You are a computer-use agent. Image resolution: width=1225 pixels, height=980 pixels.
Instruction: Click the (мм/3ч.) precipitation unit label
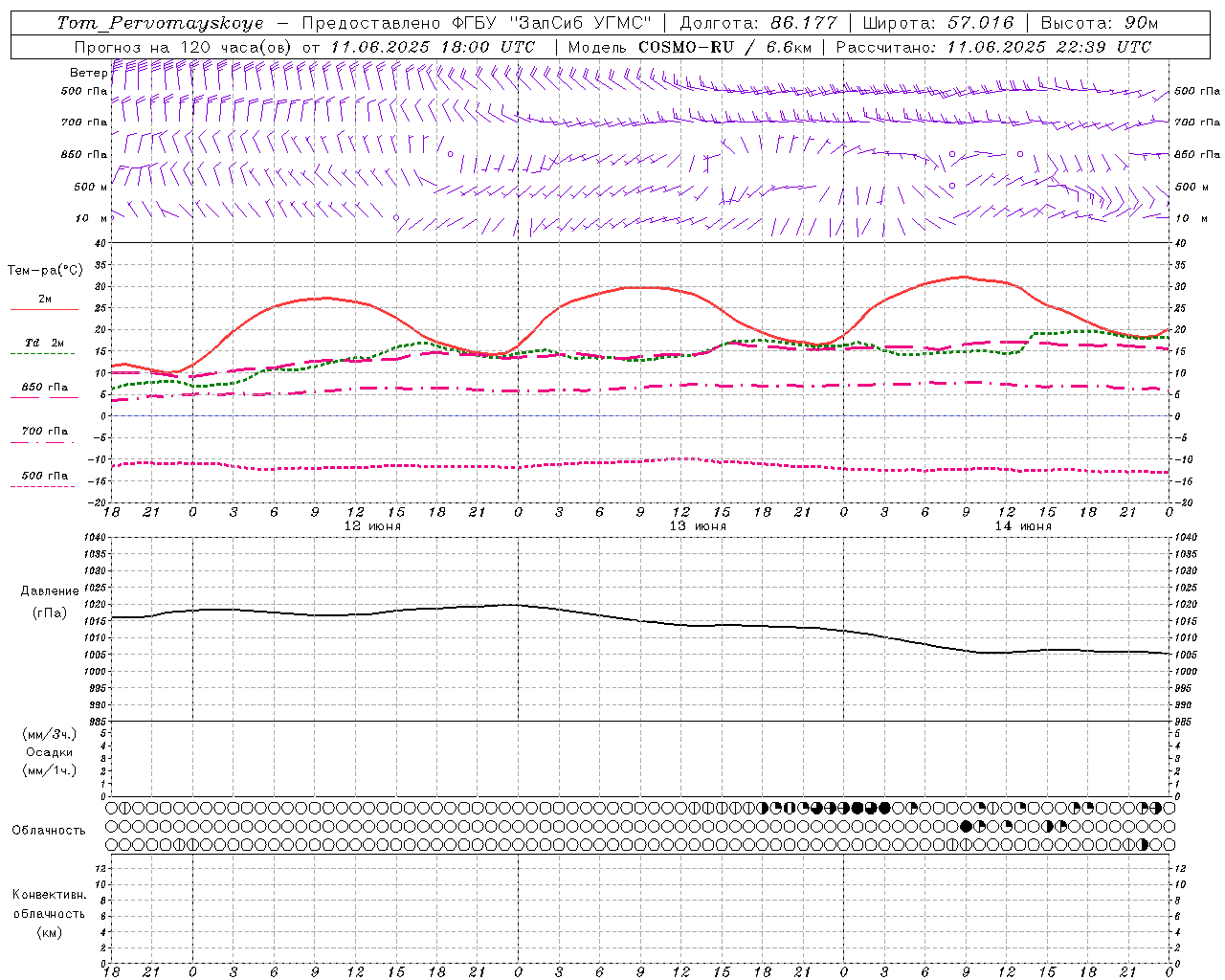coord(50,734)
